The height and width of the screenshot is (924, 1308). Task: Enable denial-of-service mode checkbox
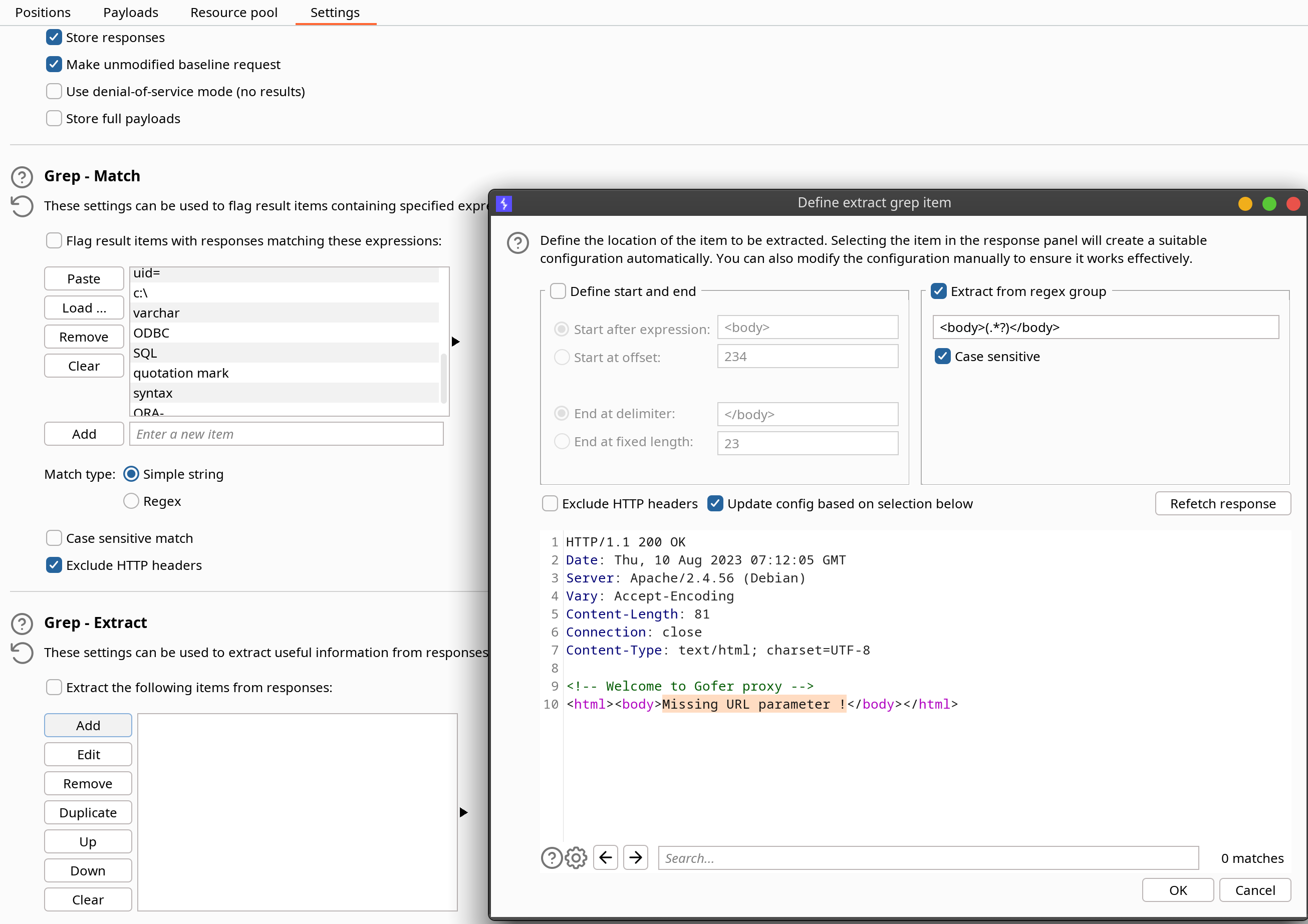54,91
